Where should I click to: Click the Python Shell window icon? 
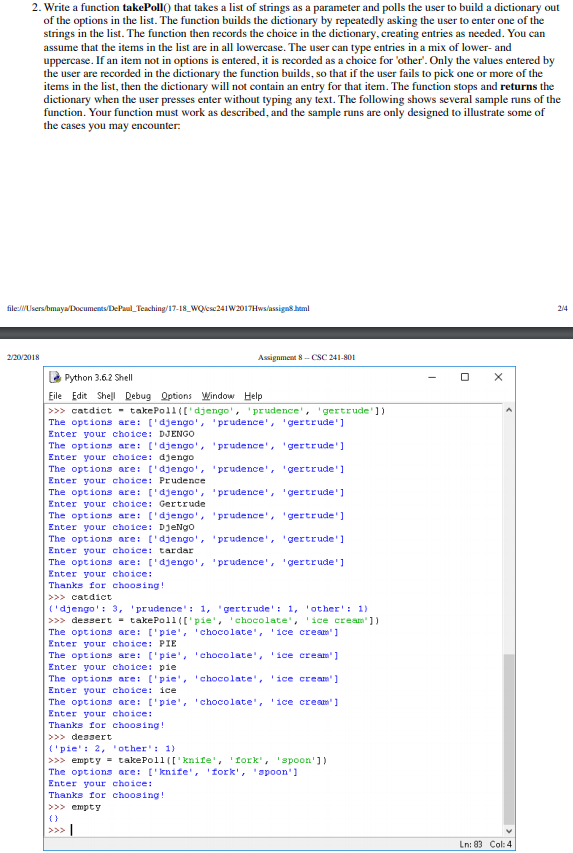[x=55, y=377]
